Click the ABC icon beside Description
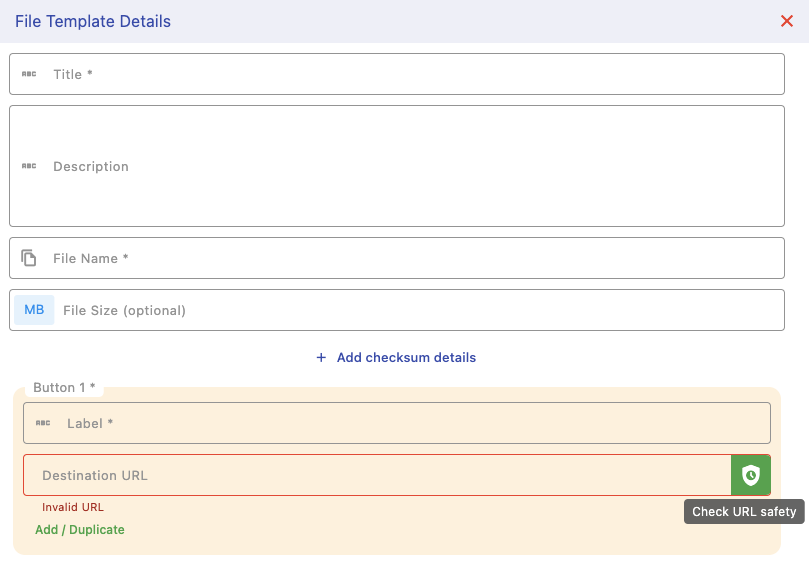The image size is (809, 570). [x=29, y=166]
